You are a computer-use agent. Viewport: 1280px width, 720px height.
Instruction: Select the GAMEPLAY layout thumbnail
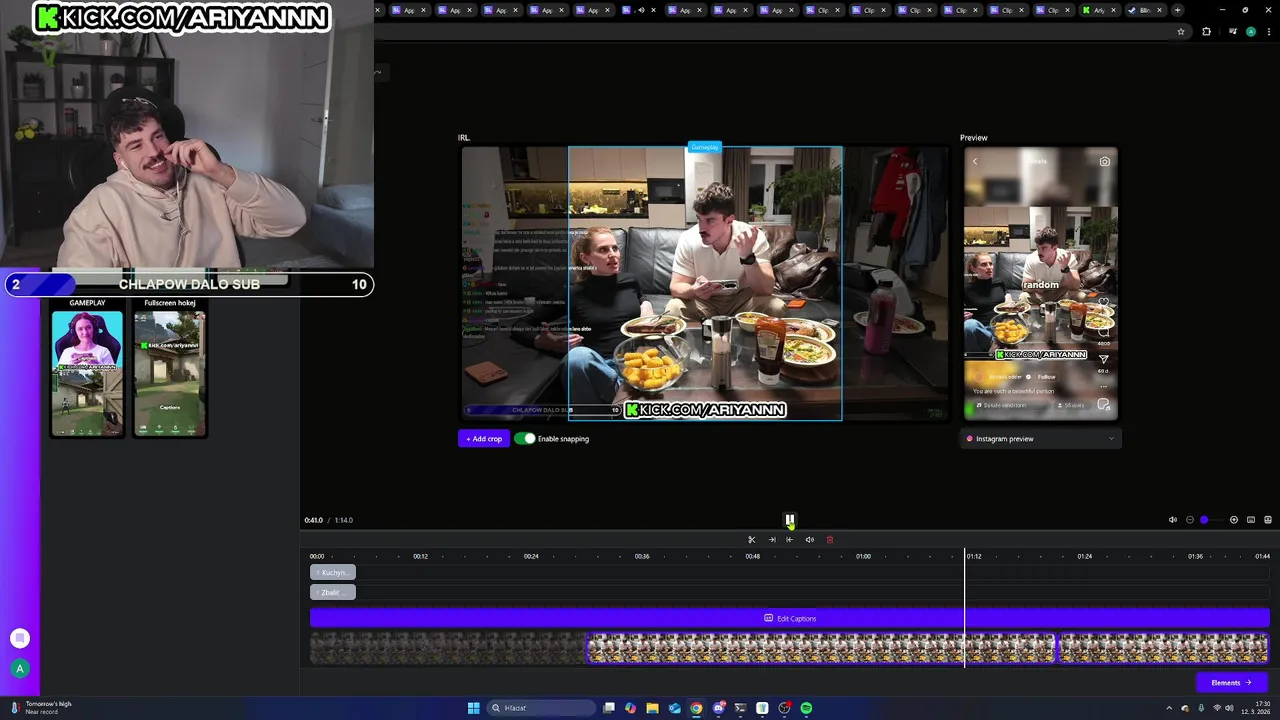tap(87, 374)
